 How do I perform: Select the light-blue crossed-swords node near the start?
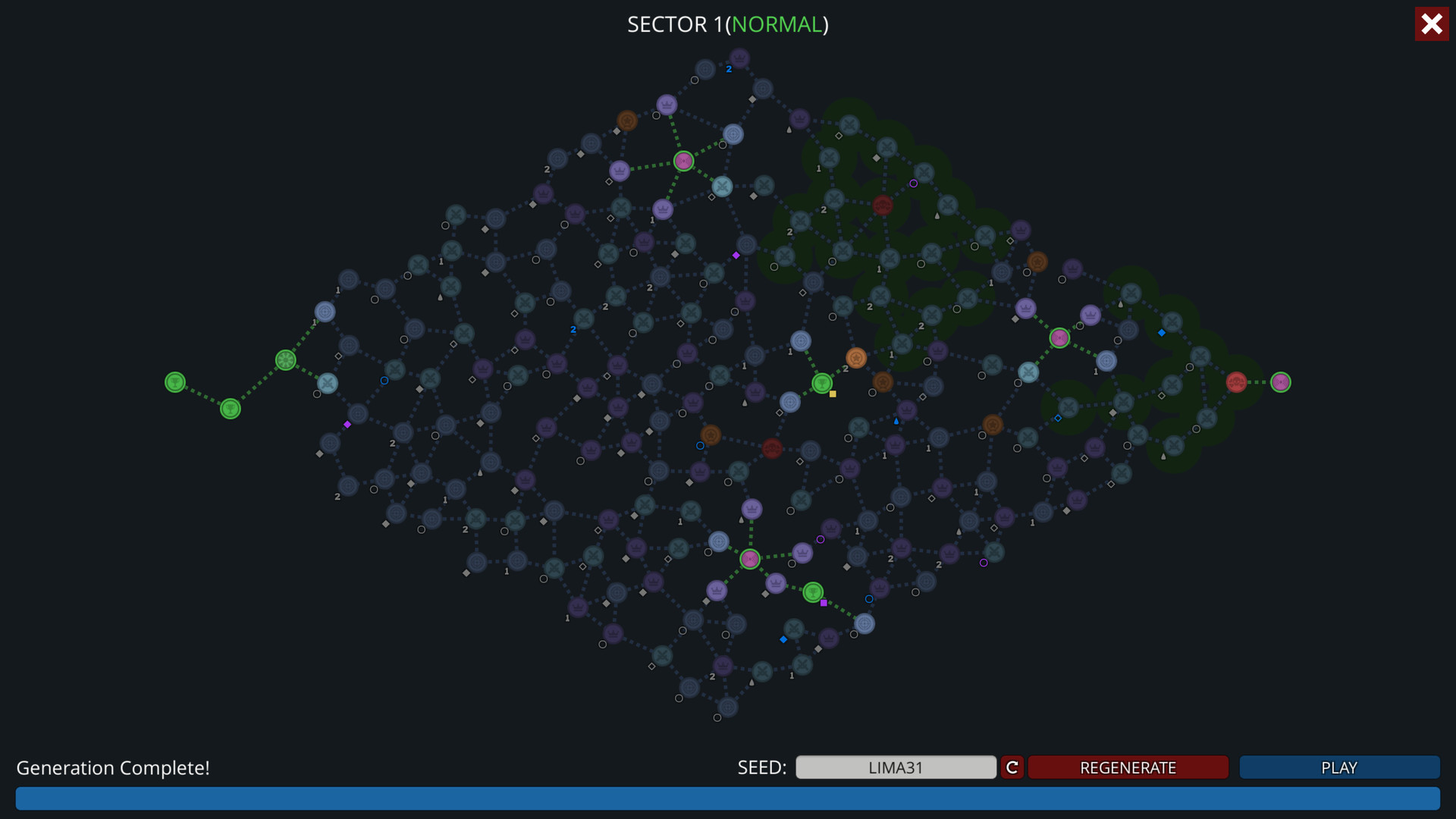326,382
